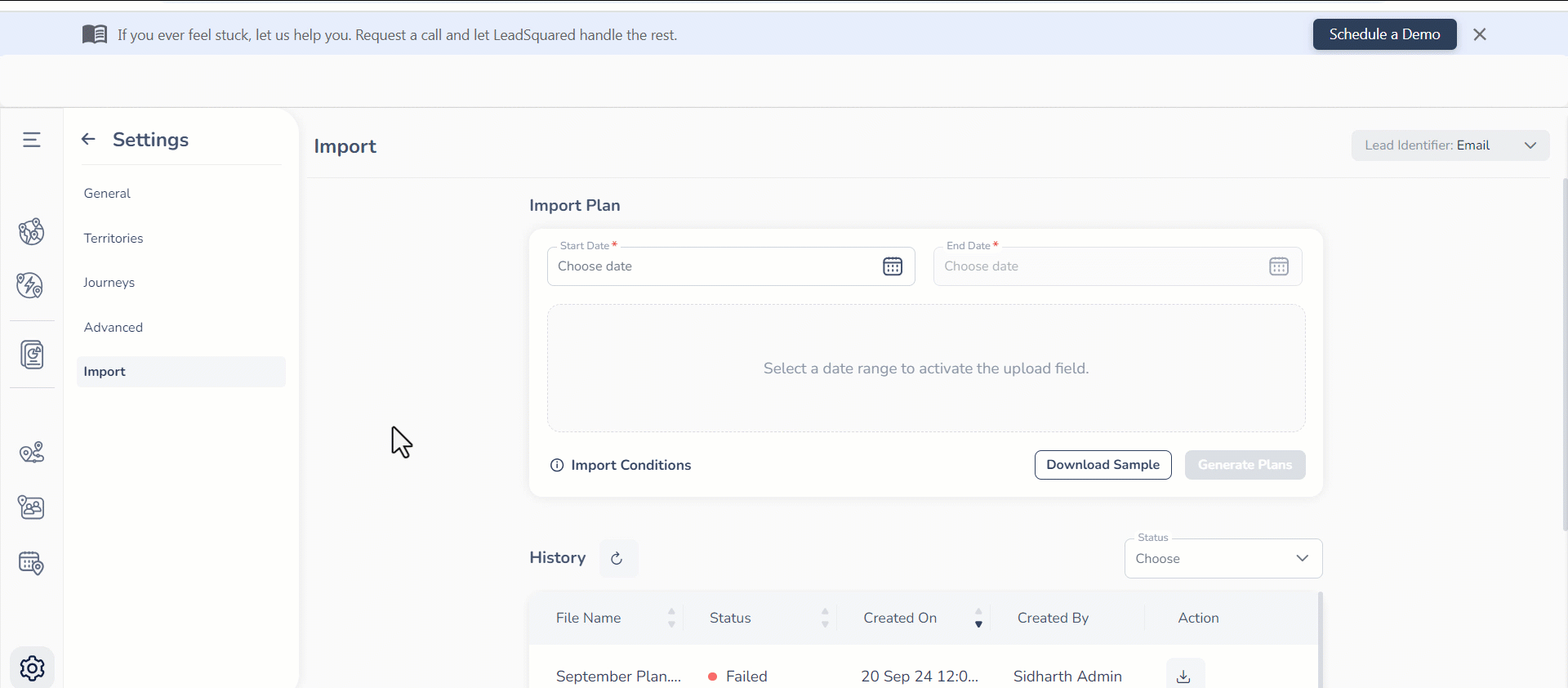This screenshot has width=1568, height=688.
Task: Open the Start Date calendar picker
Action: 893,266
